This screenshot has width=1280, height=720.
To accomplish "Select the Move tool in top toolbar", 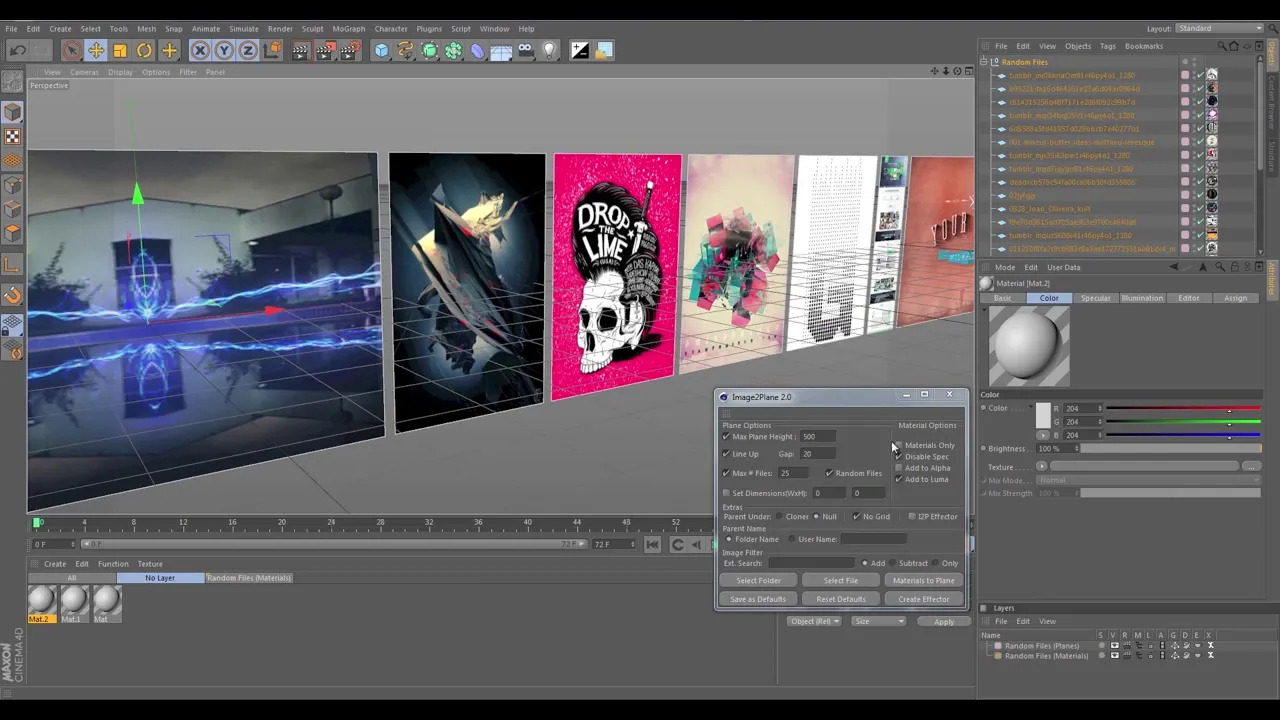I will (x=96, y=50).
